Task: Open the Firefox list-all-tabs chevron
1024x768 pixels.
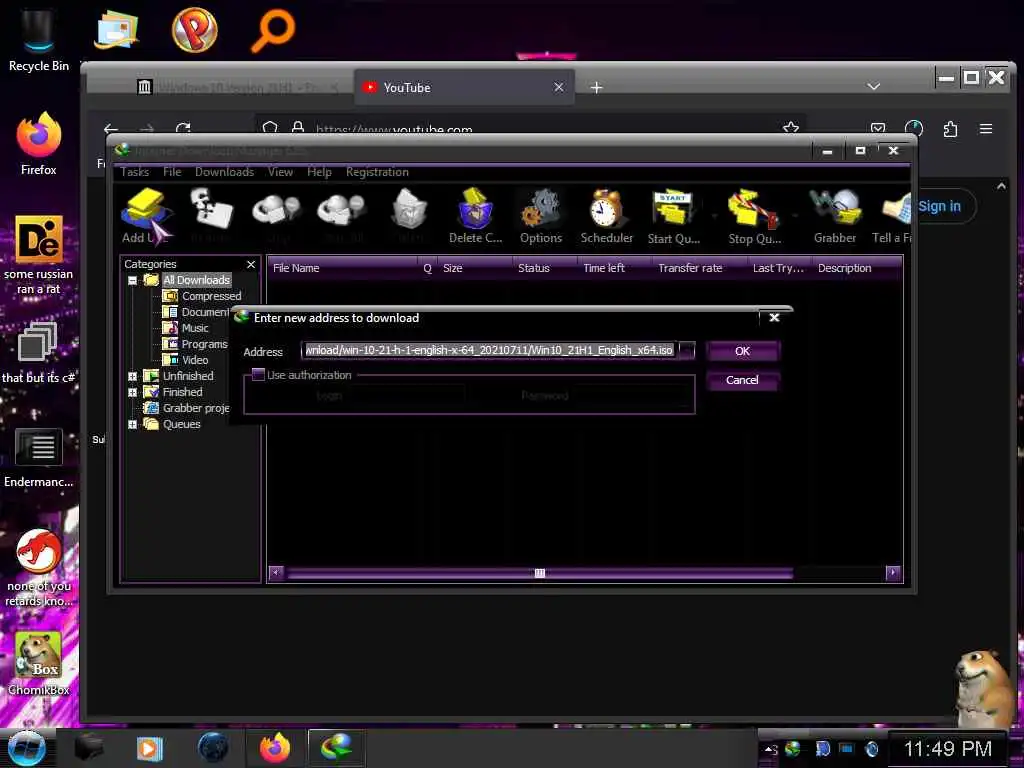Action: [x=873, y=87]
